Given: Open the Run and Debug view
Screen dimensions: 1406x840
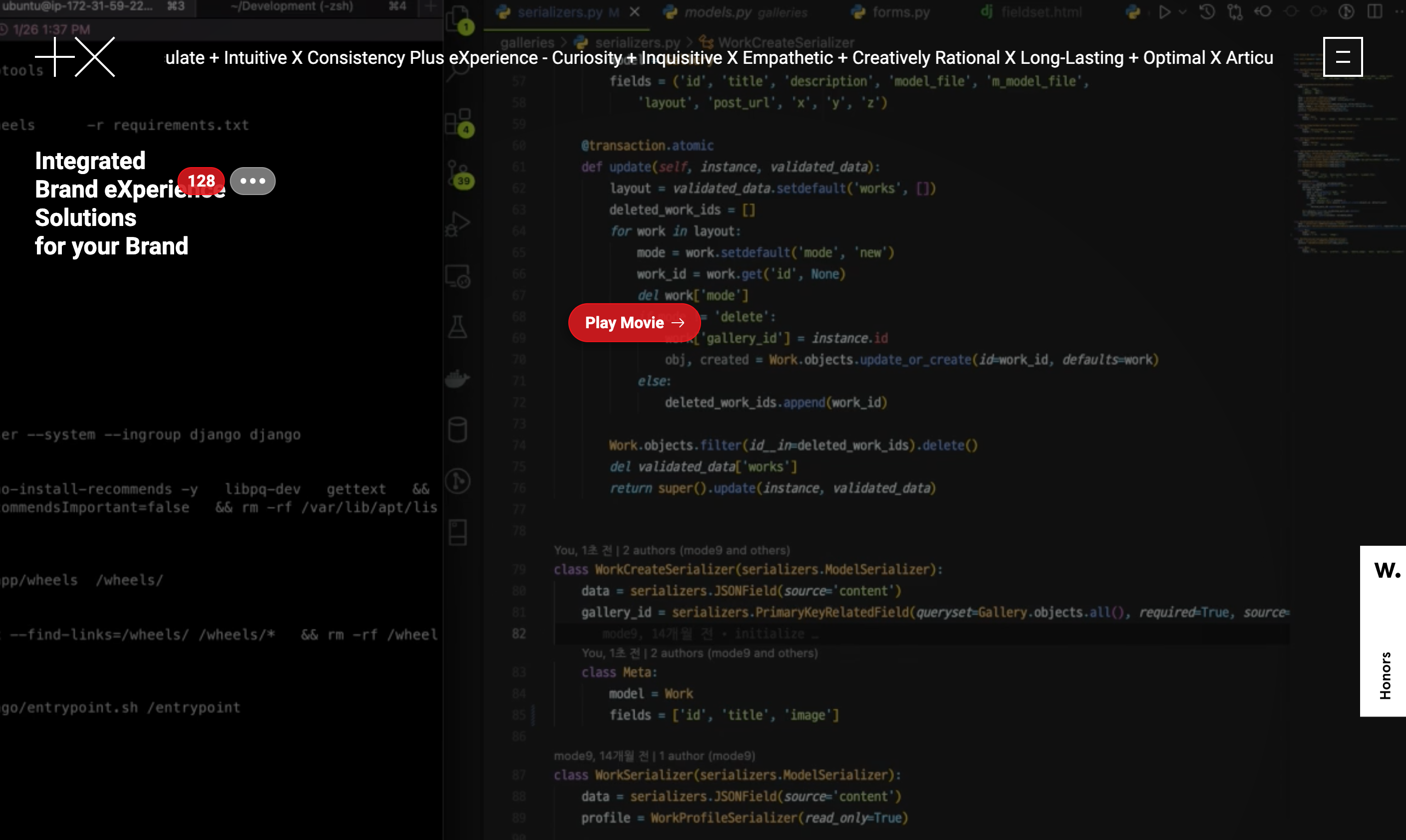Looking at the screenshot, I should pyautogui.click(x=459, y=224).
